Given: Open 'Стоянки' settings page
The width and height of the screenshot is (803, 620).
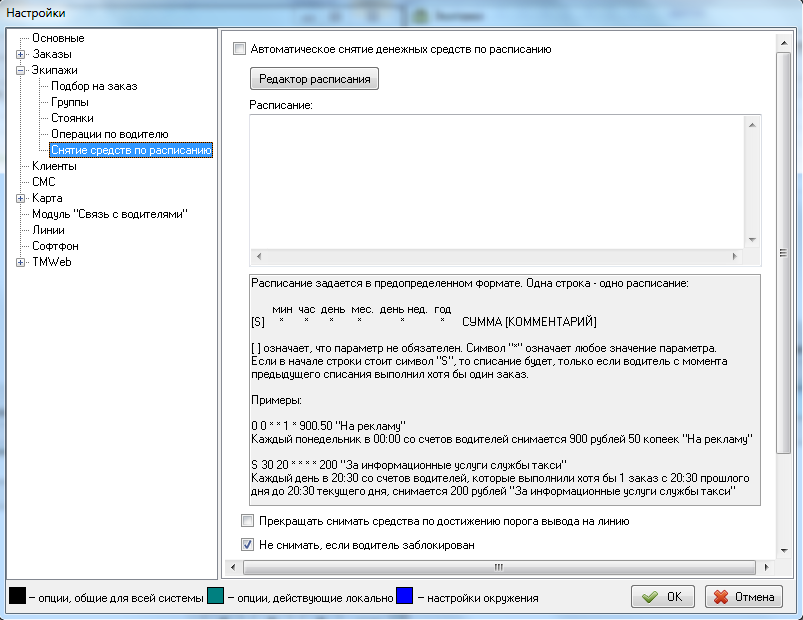Looking at the screenshot, I should tap(72, 118).
